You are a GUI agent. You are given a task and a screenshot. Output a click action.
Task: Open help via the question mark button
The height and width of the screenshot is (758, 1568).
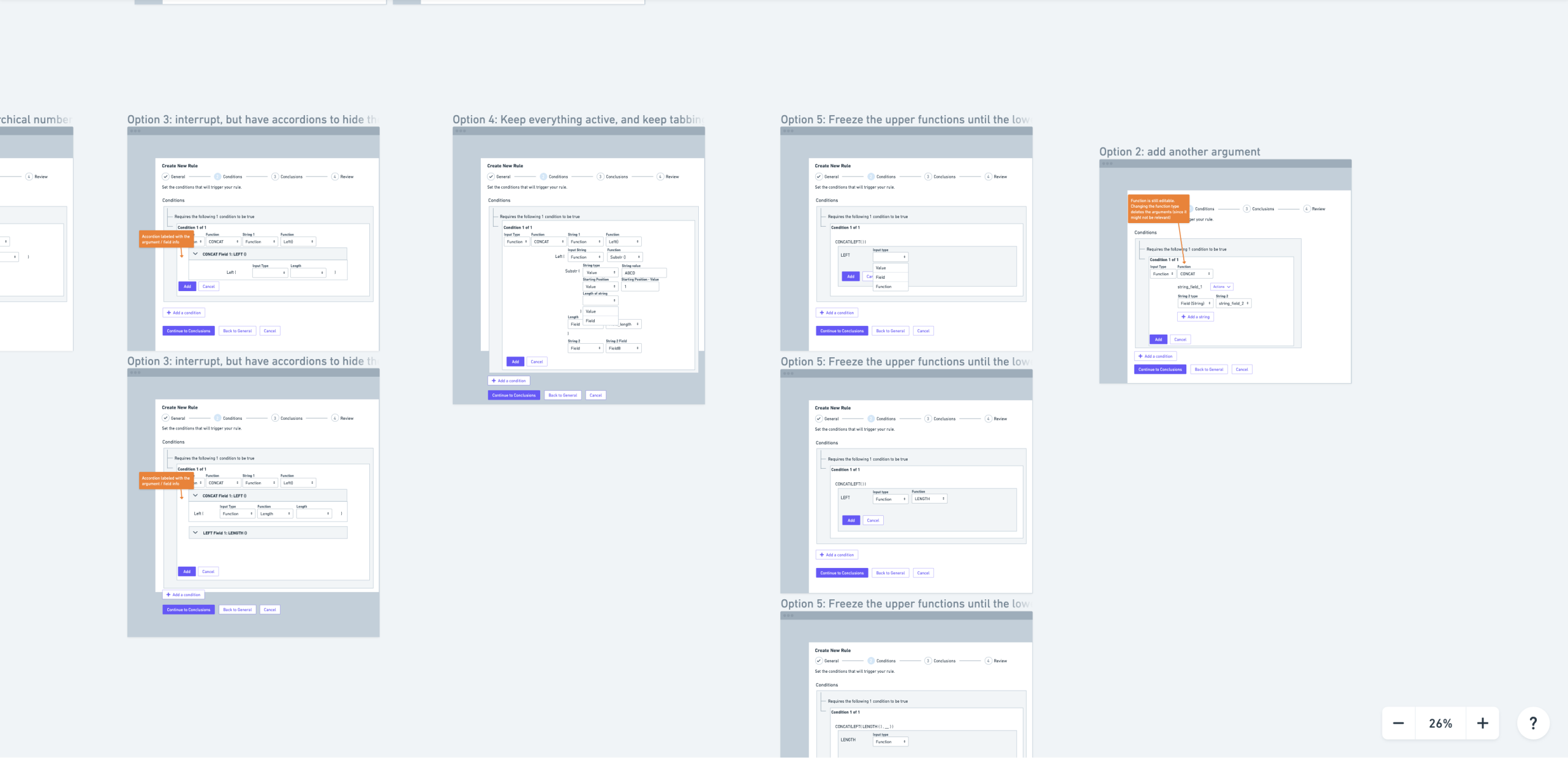1533,723
